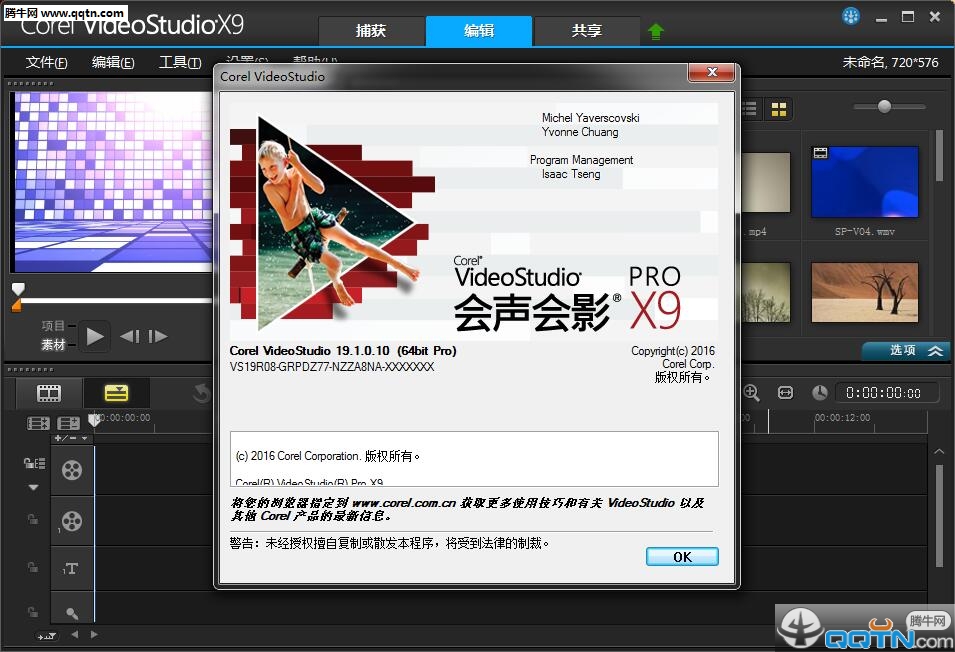Close the Corel VideoStudio about dialog

pos(711,72)
